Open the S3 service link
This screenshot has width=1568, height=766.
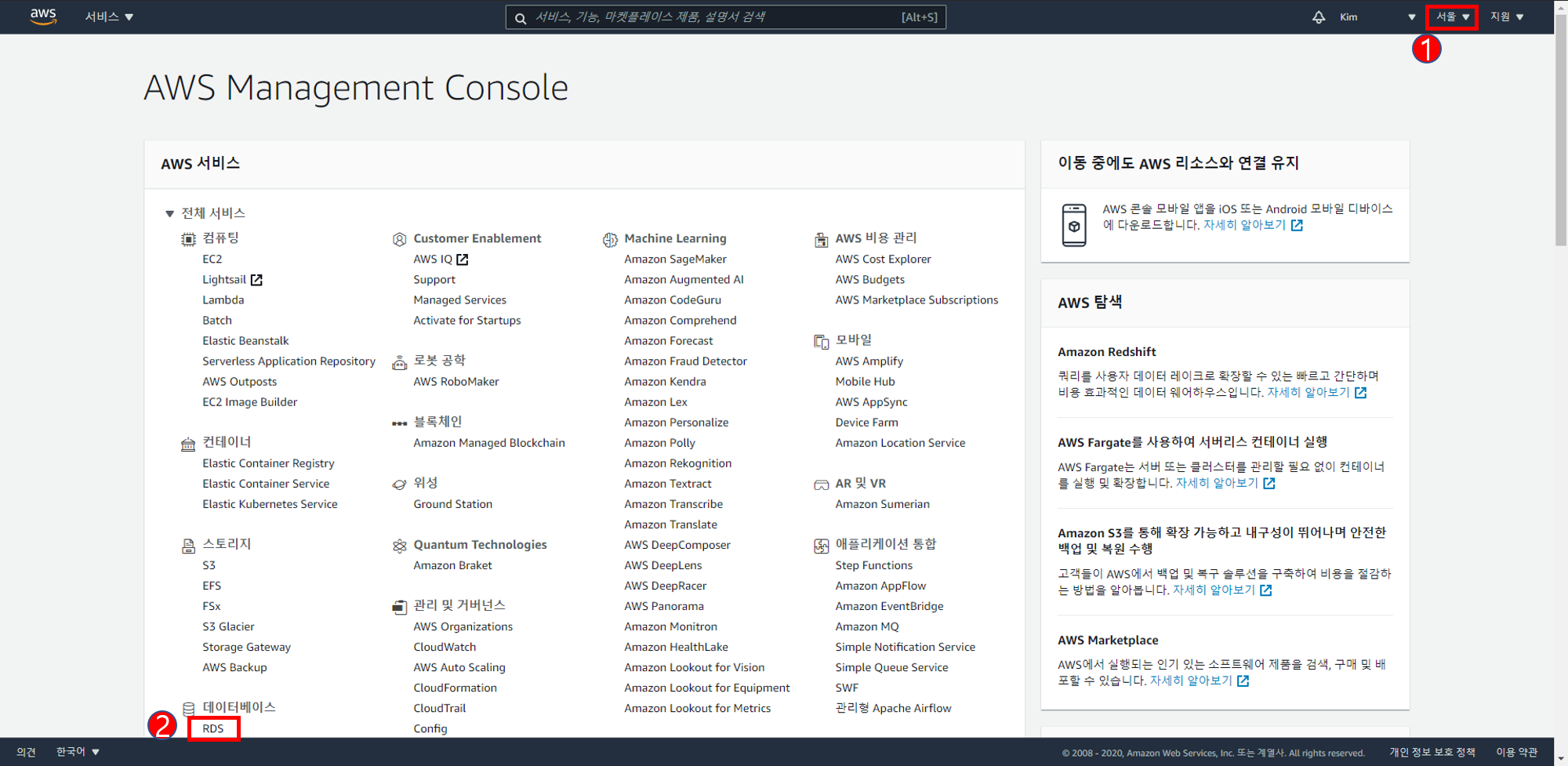pyautogui.click(x=209, y=565)
